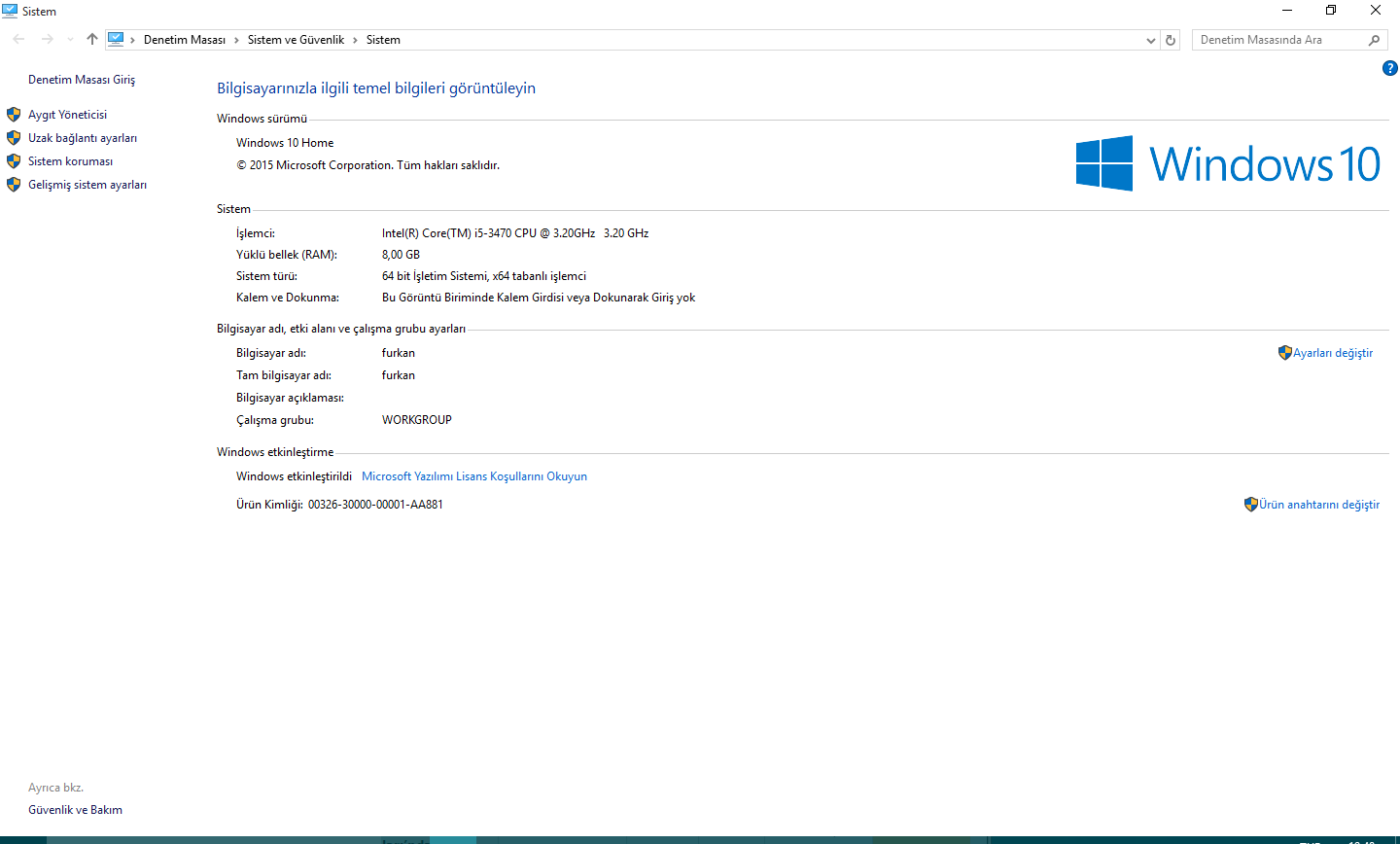This screenshot has height=844, width=1400.
Task: Open Sistem koruması link
Action: (70, 161)
